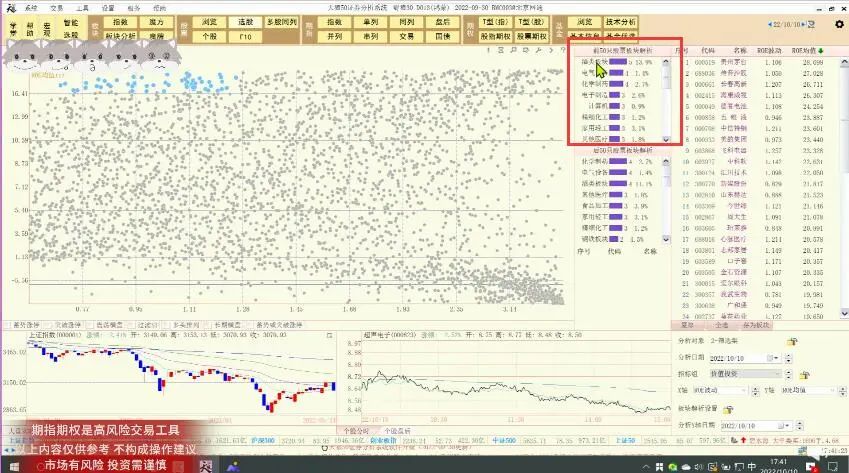The image size is (849, 473).
Task: Click the lock icon beside 分析日期
Action: point(790,356)
